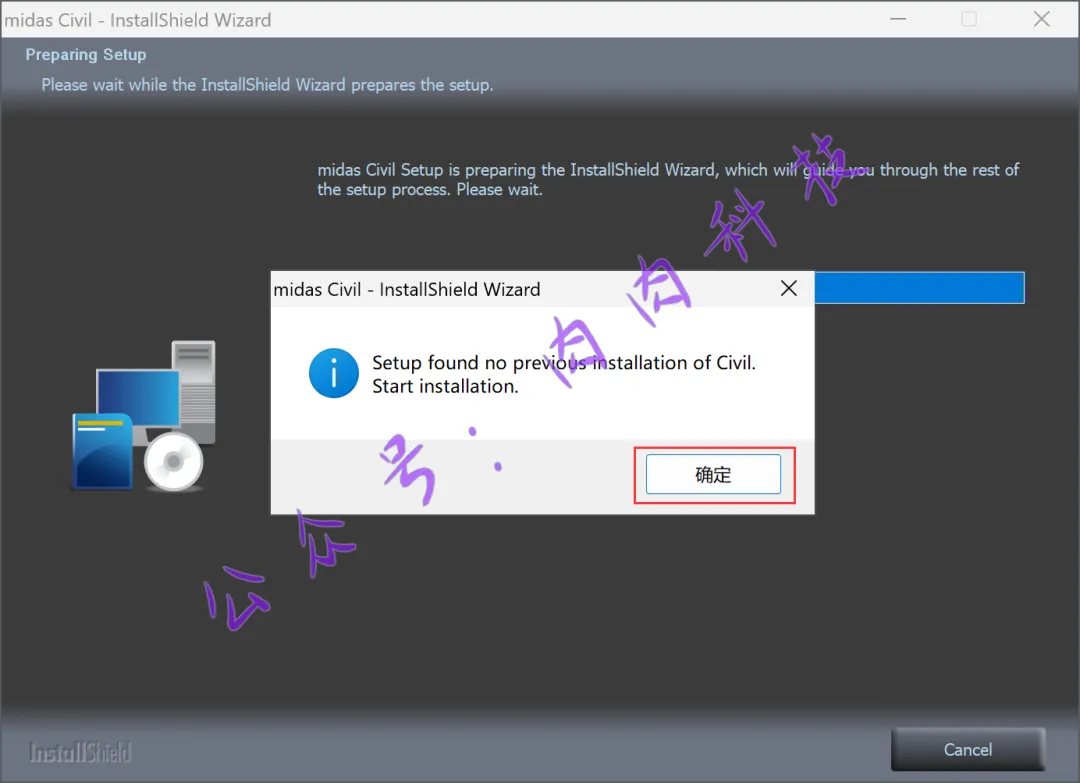
Task: Click the InstallShield logo at bottom left
Action: [80, 753]
